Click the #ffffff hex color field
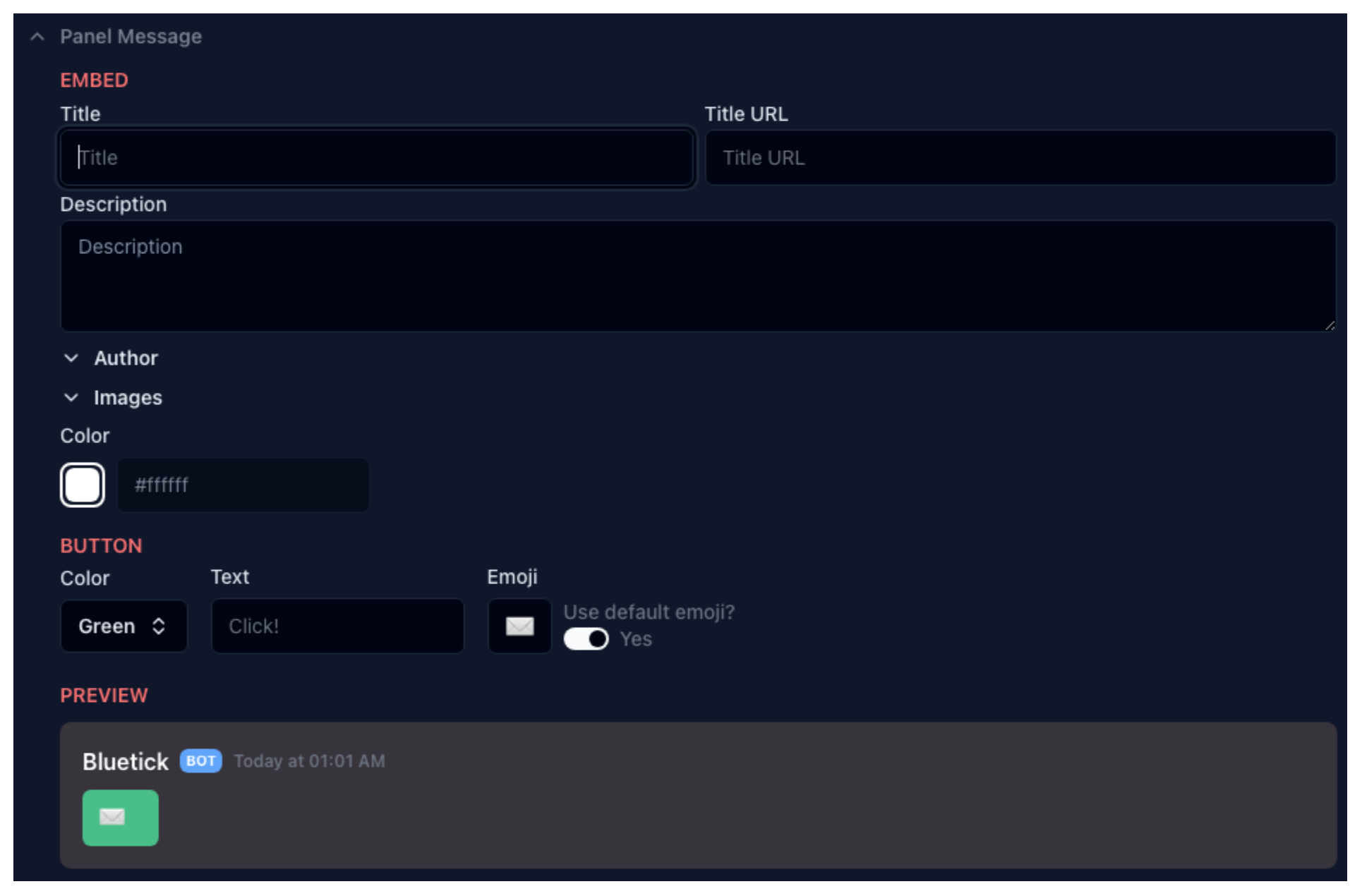Viewport: 1362px width, 896px height. click(x=243, y=485)
